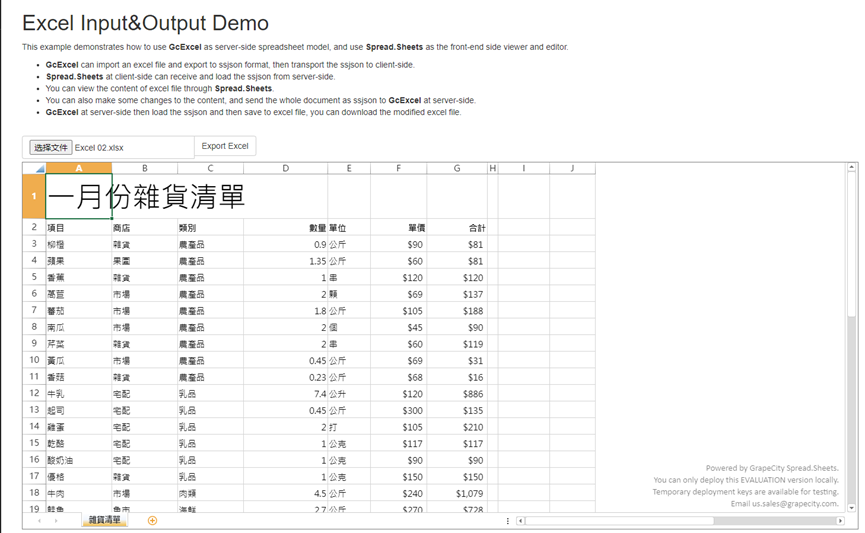Click the 單位 header cell
865x533 pixels.
click(349, 227)
